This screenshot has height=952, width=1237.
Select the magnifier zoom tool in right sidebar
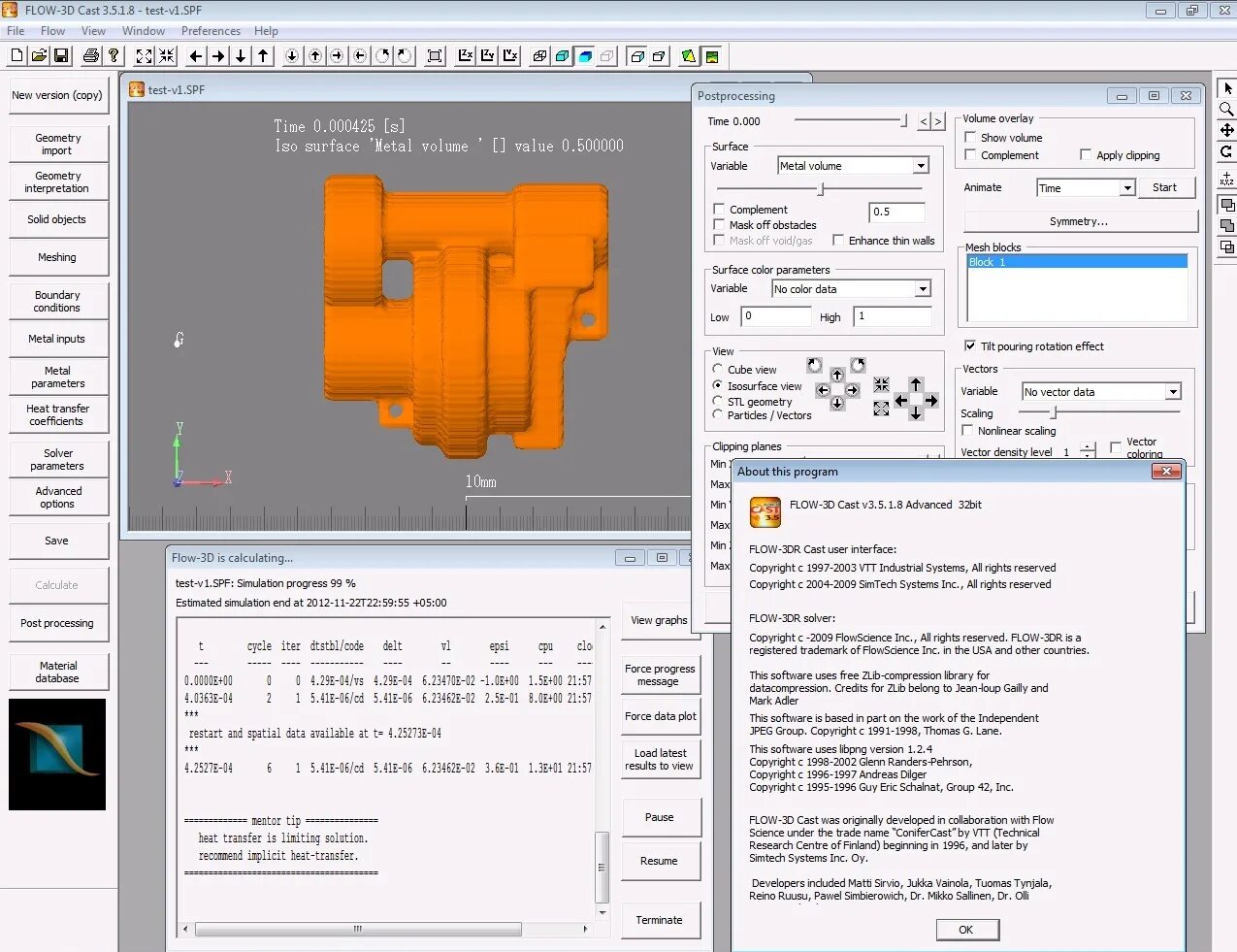pos(1226,109)
